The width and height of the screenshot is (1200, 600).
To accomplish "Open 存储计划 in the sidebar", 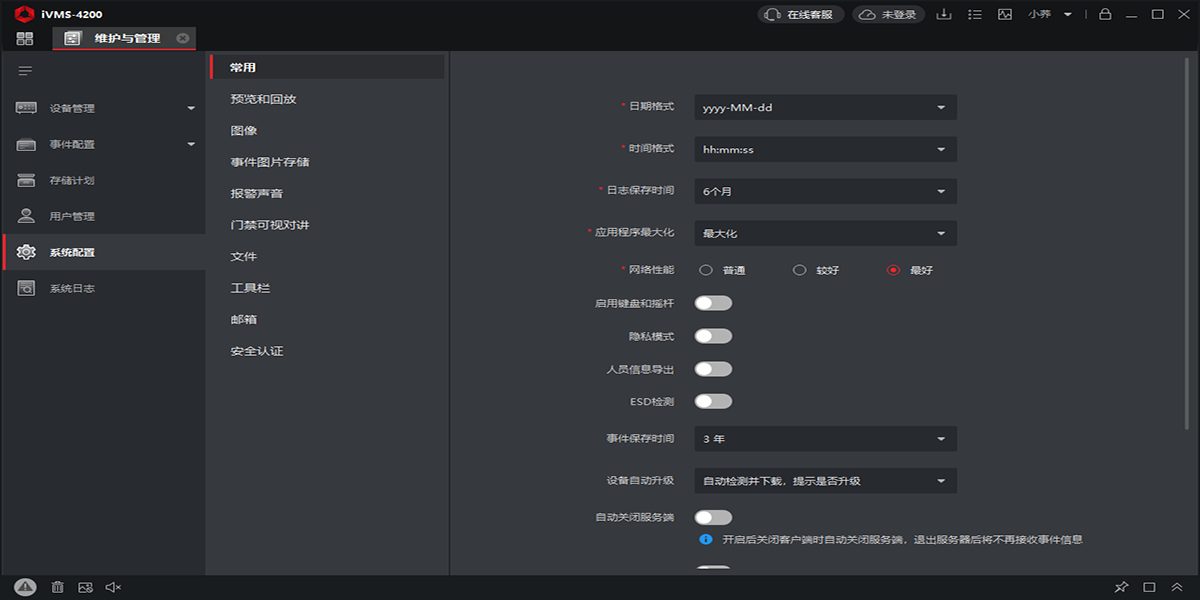I will 102,180.
